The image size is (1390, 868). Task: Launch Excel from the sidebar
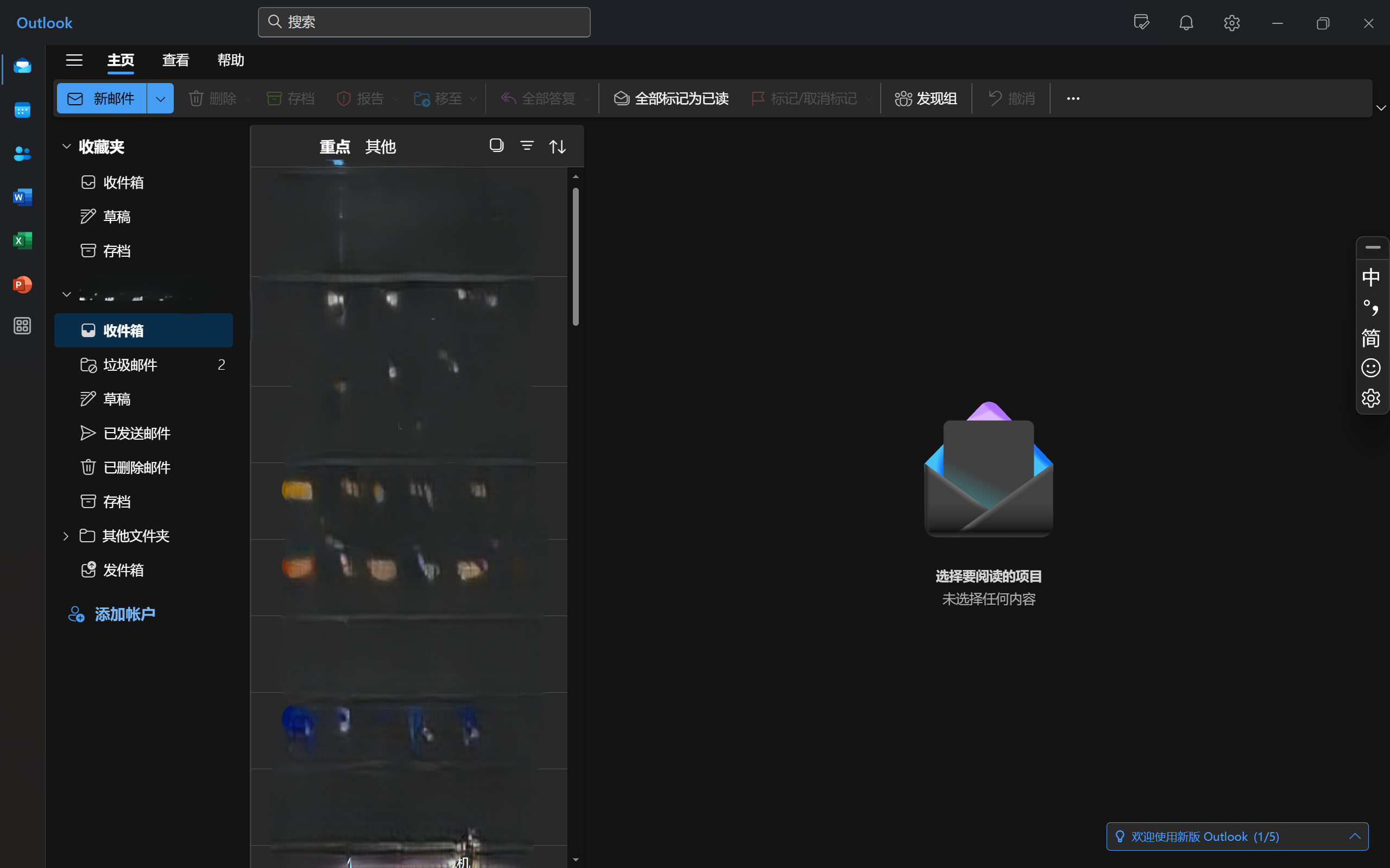tap(22, 240)
